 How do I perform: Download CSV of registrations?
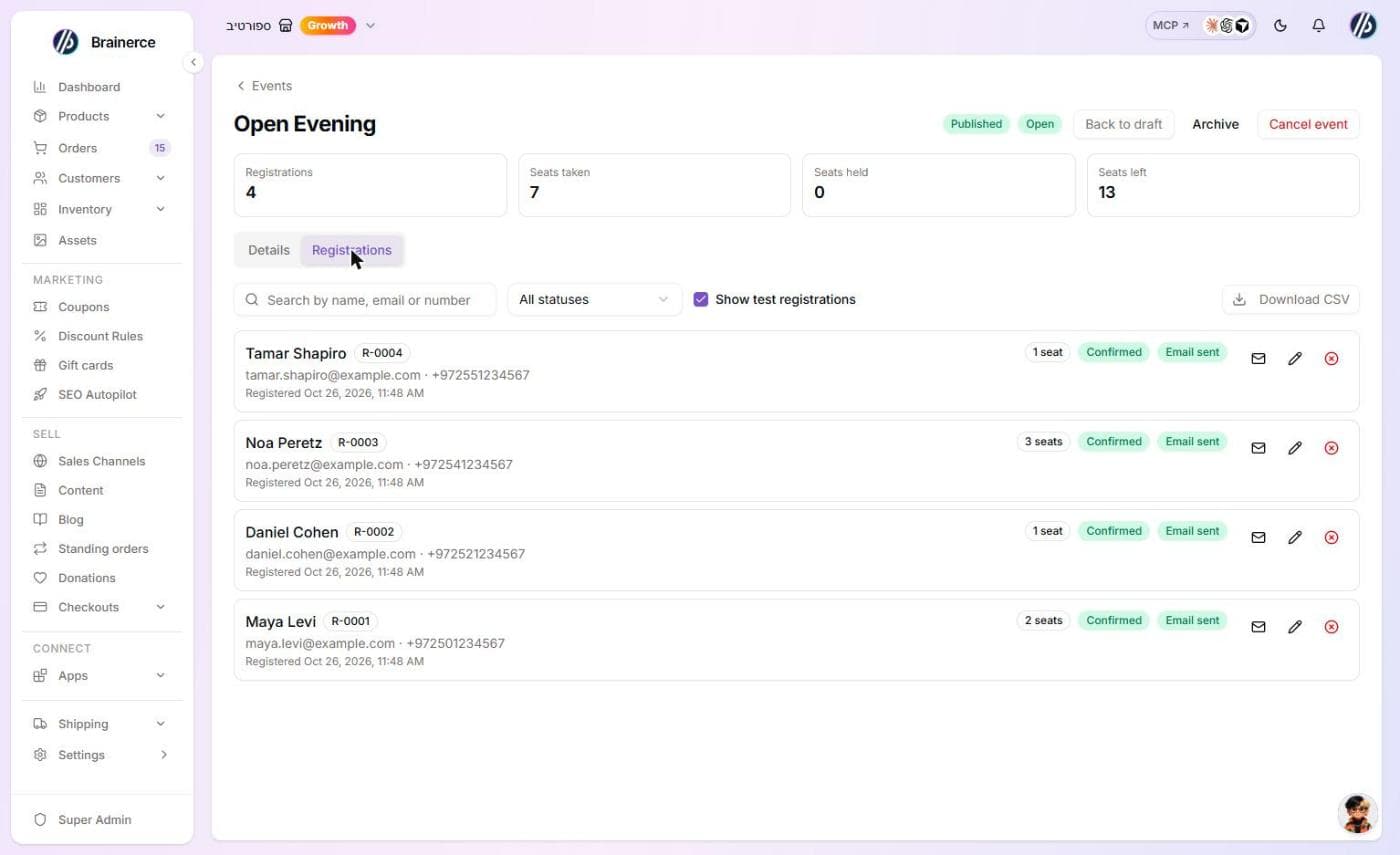coord(1291,299)
